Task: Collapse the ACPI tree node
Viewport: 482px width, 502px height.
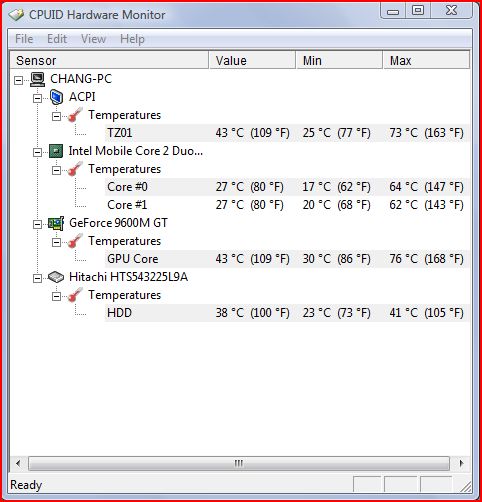Action: (x=38, y=98)
